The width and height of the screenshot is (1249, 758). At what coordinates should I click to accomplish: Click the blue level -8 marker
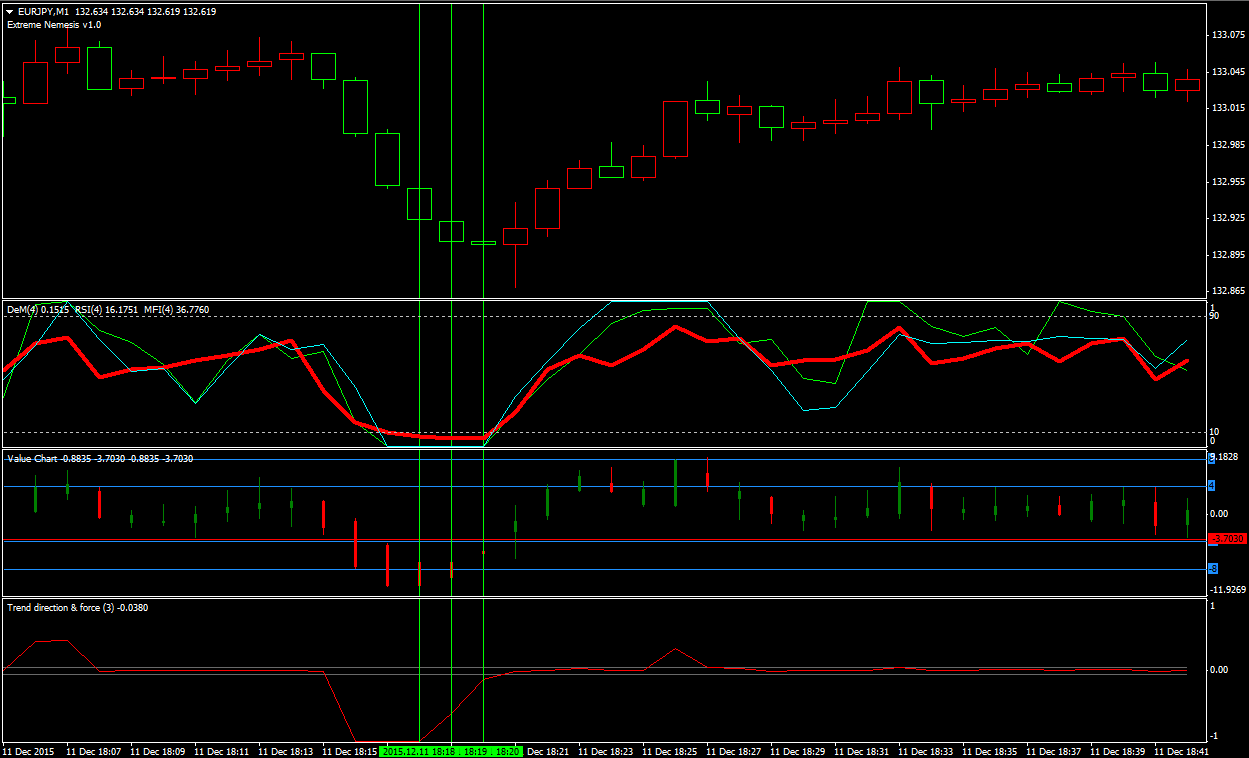point(1213,569)
